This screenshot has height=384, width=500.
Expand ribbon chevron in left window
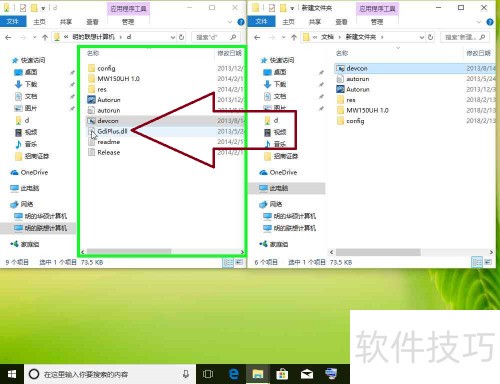click(230, 22)
